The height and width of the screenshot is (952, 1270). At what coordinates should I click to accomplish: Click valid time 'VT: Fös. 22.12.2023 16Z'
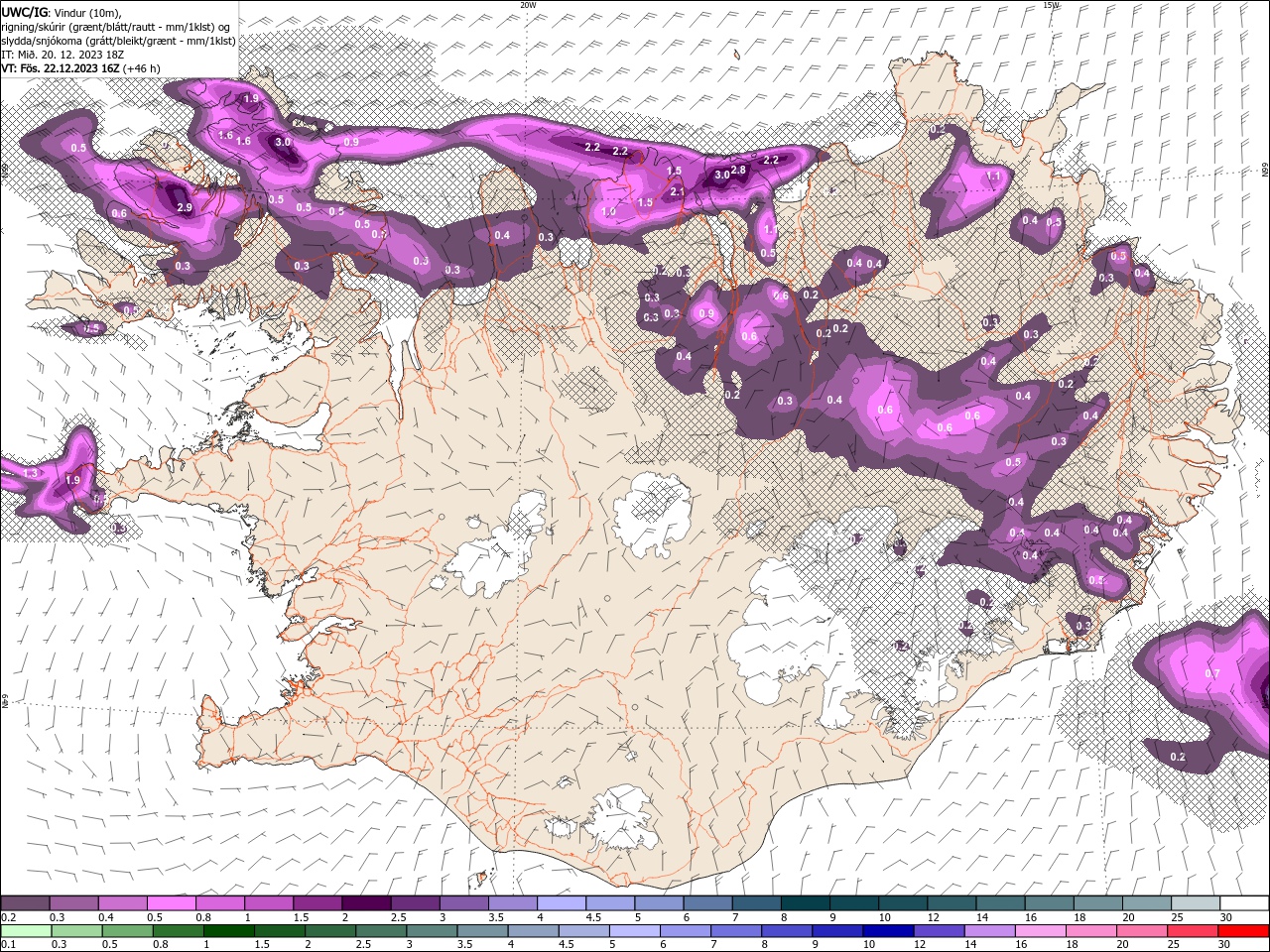pos(62,68)
